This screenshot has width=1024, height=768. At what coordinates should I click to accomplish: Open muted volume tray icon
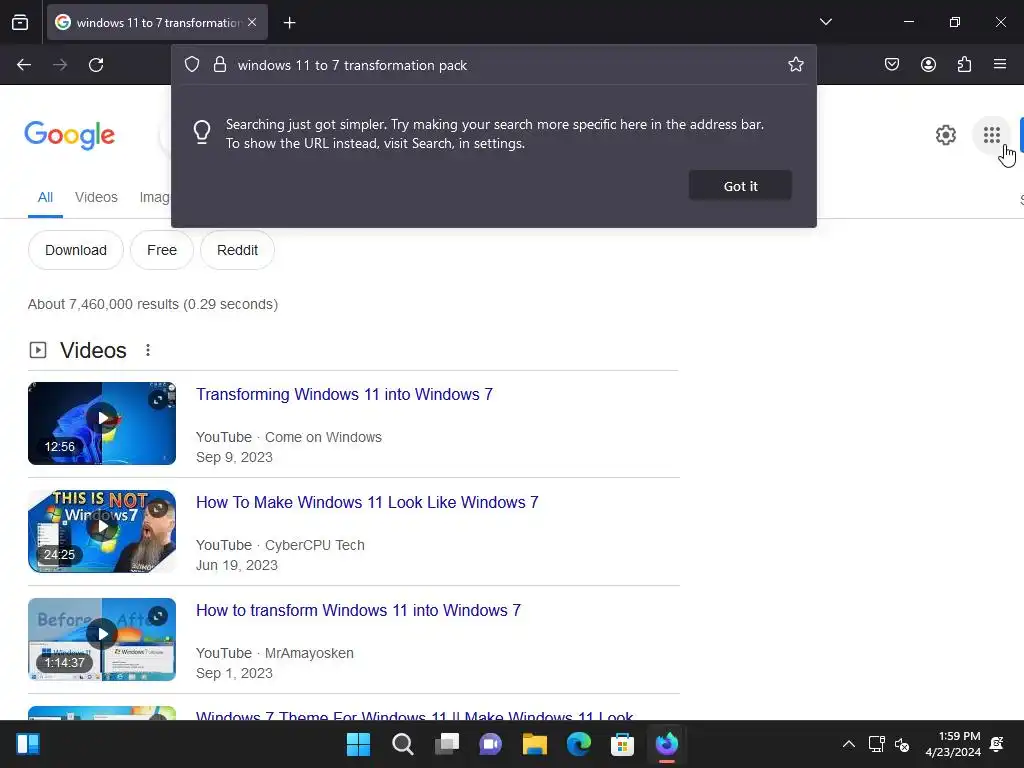tap(902, 744)
